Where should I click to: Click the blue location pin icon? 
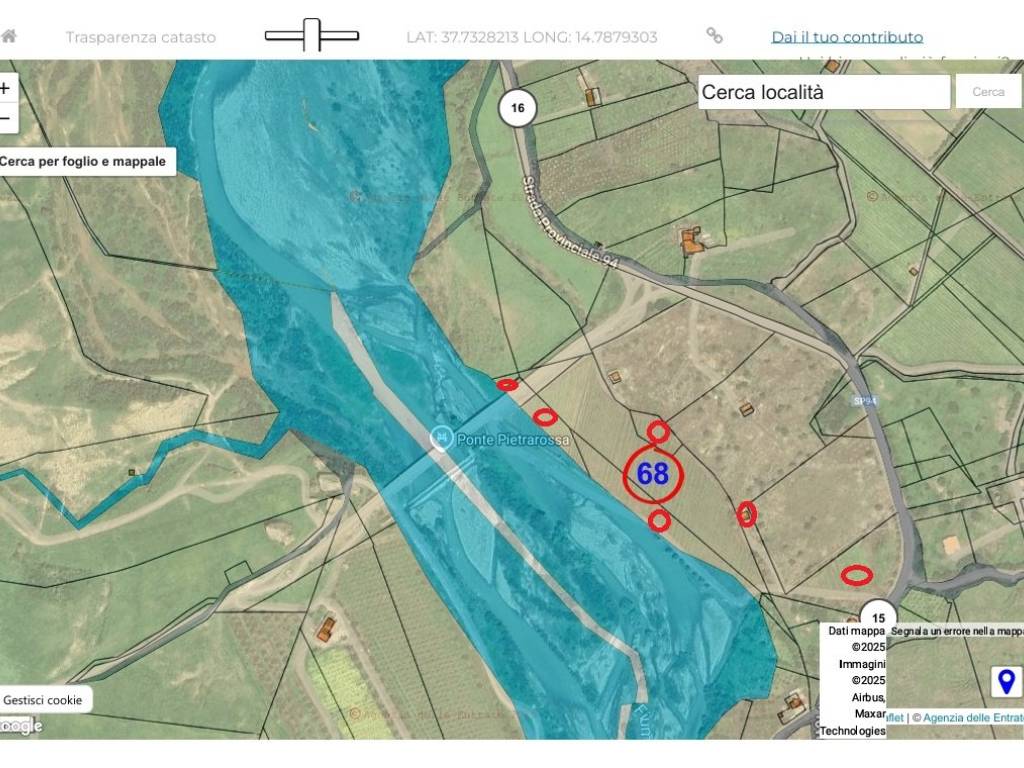(1006, 681)
